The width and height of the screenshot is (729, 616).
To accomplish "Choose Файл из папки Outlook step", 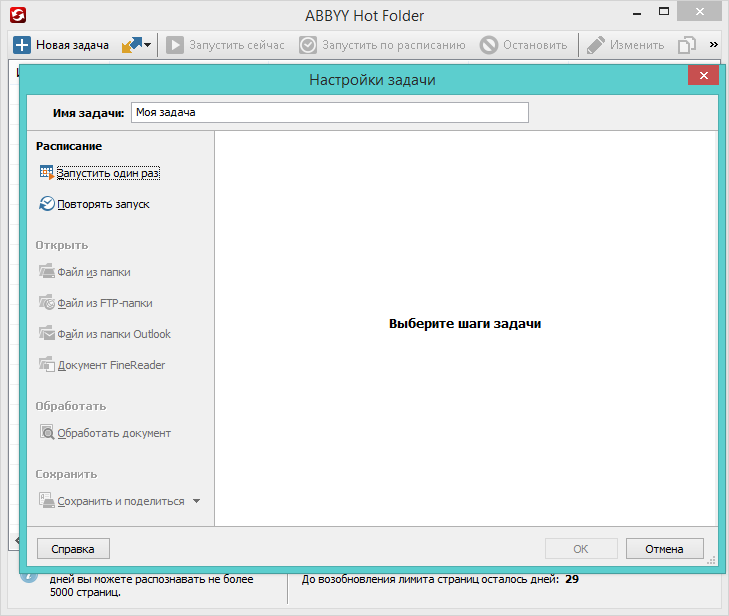I will (x=114, y=334).
